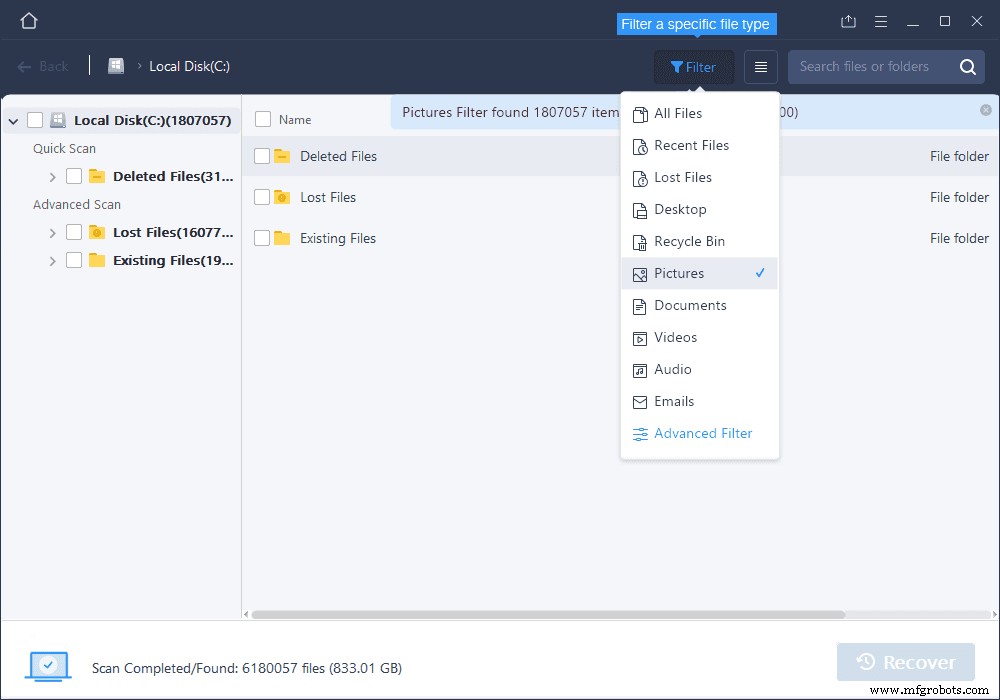Click the Recover button
This screenshot has height=700, width=1000.
click(x=905, y=661)
